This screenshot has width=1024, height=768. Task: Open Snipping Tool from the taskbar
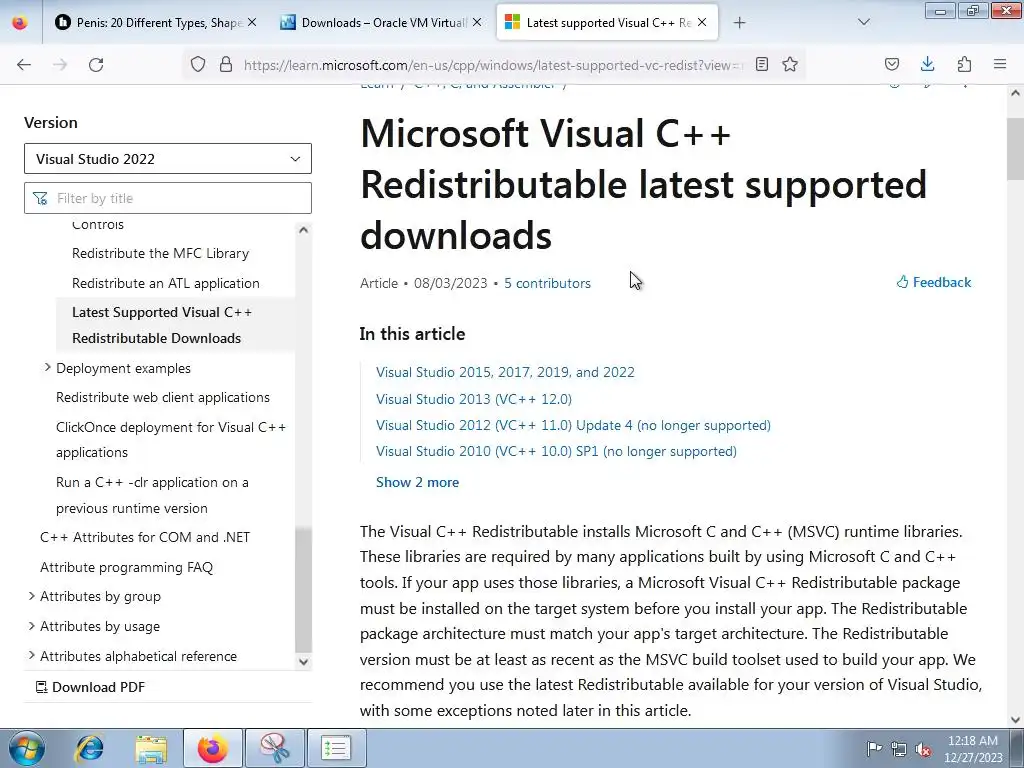click(275, 748)
